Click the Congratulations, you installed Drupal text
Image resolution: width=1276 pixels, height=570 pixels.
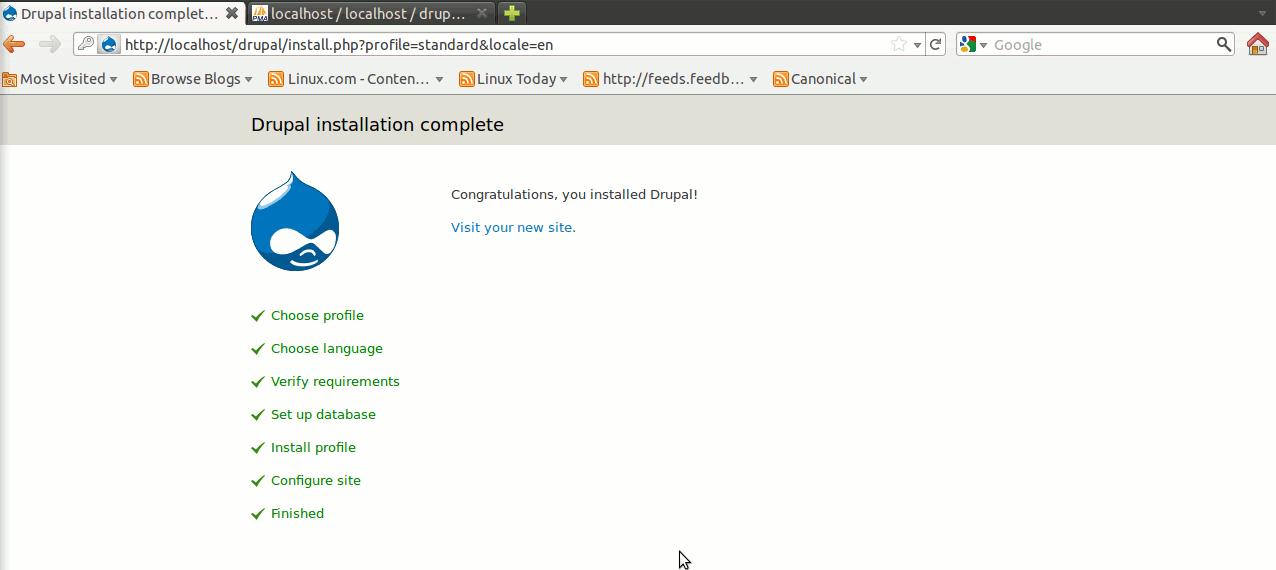pos(574,195)
